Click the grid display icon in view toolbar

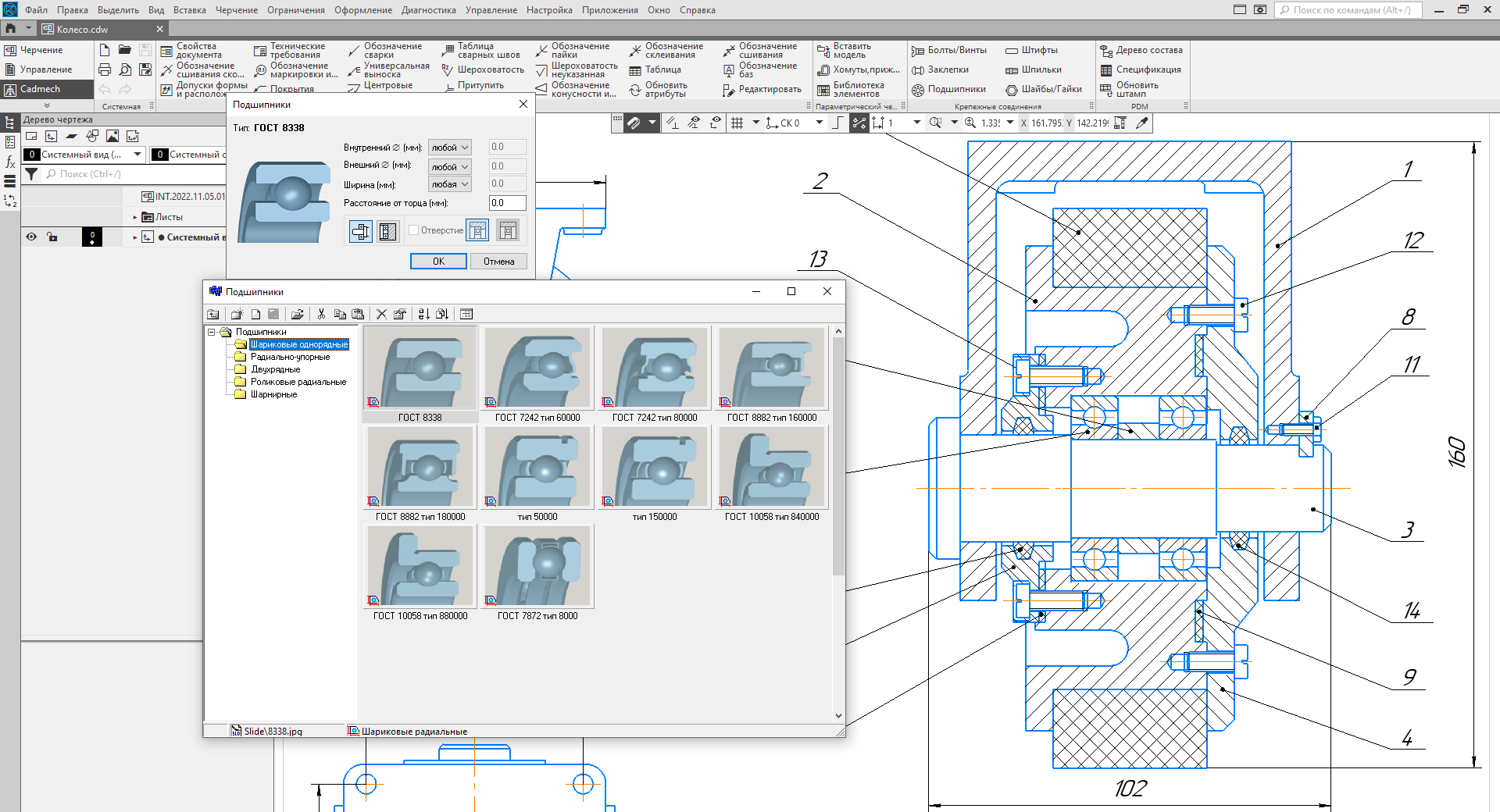coord(737,123)
